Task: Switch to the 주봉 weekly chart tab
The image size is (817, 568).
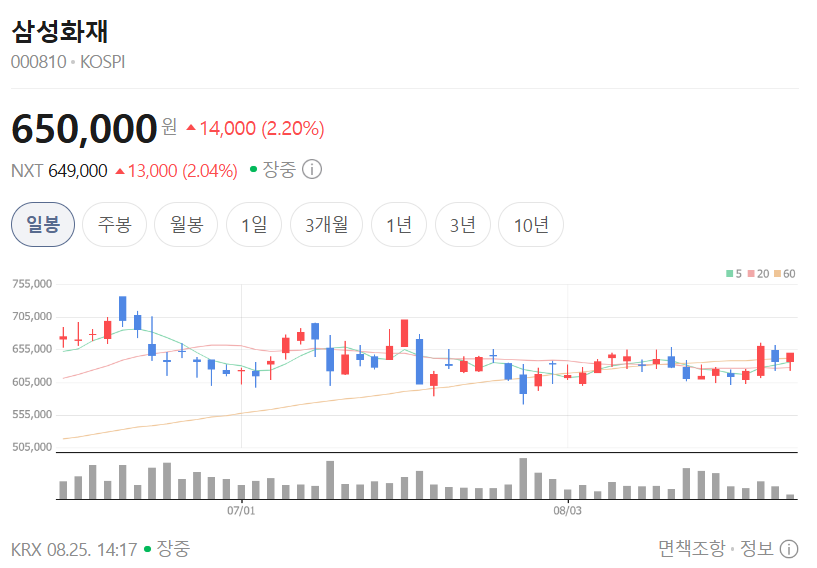Action: coord(115,225)
